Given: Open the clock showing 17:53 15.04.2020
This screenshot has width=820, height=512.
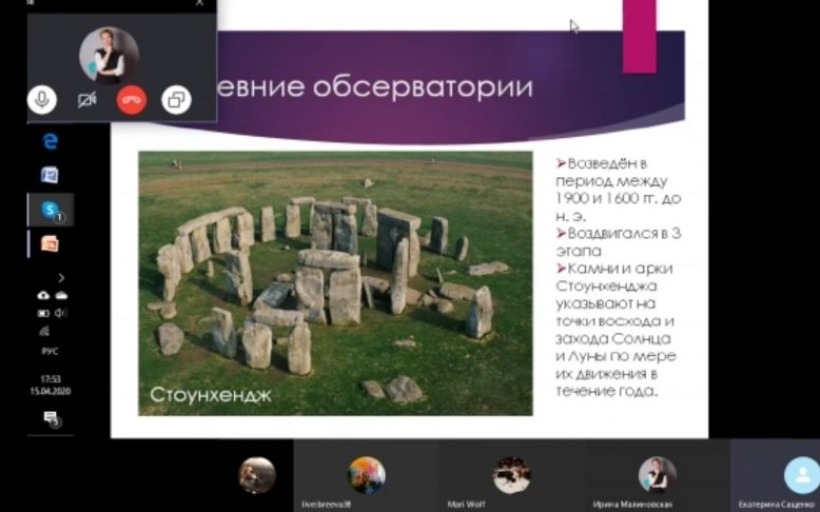Looking at the screenshot, I should coord(50,385).
